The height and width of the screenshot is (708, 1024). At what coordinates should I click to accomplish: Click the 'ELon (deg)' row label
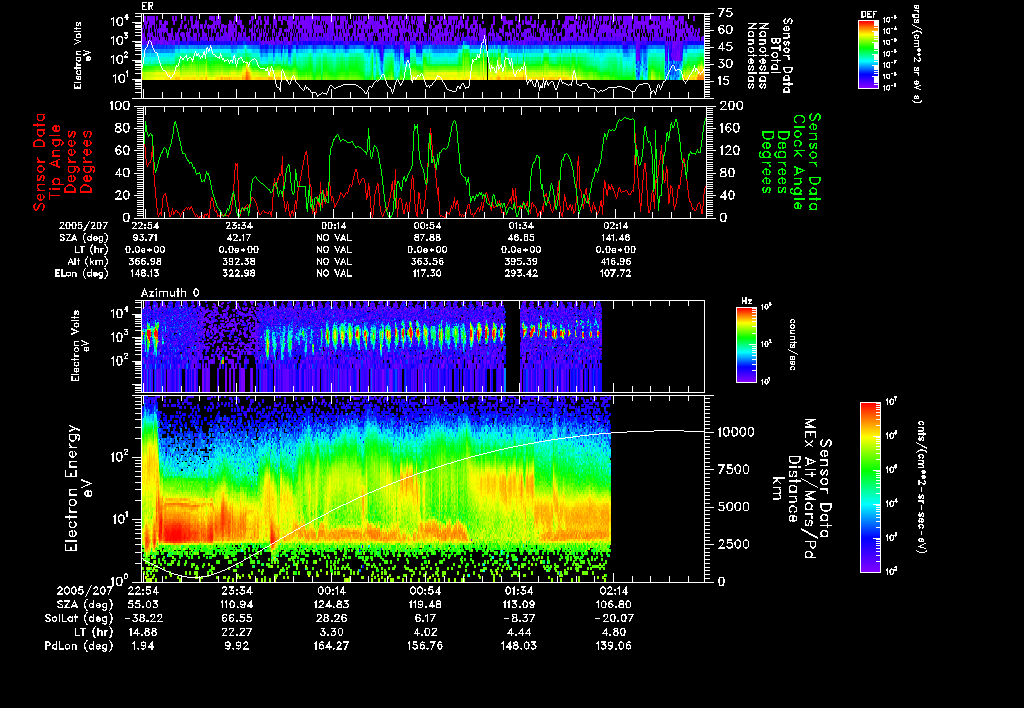[81, 273]
